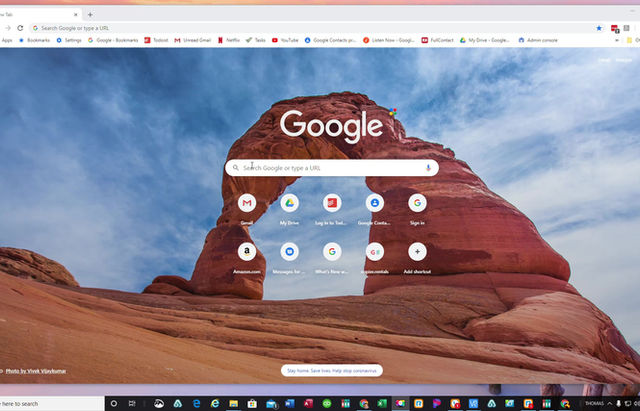The height and width of the screenshot is (411, 640).
Task: Show hidden system tray icons chevron
Action: point(609,404)
